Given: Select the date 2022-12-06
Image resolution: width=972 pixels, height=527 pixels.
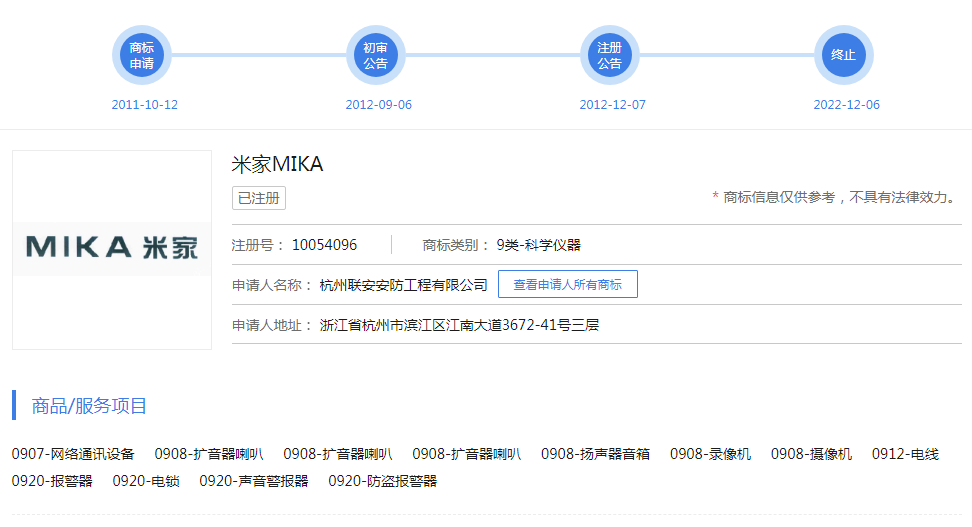Looking at the screenshot, I should click(x=847, y=105).
